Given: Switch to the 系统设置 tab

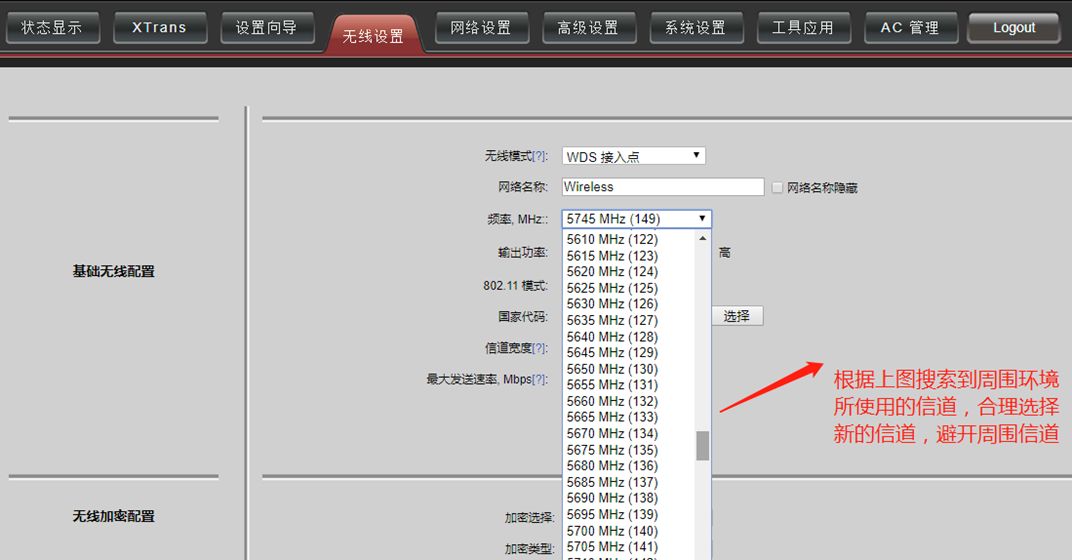Looking at the screenshot, I should point(695,28).
